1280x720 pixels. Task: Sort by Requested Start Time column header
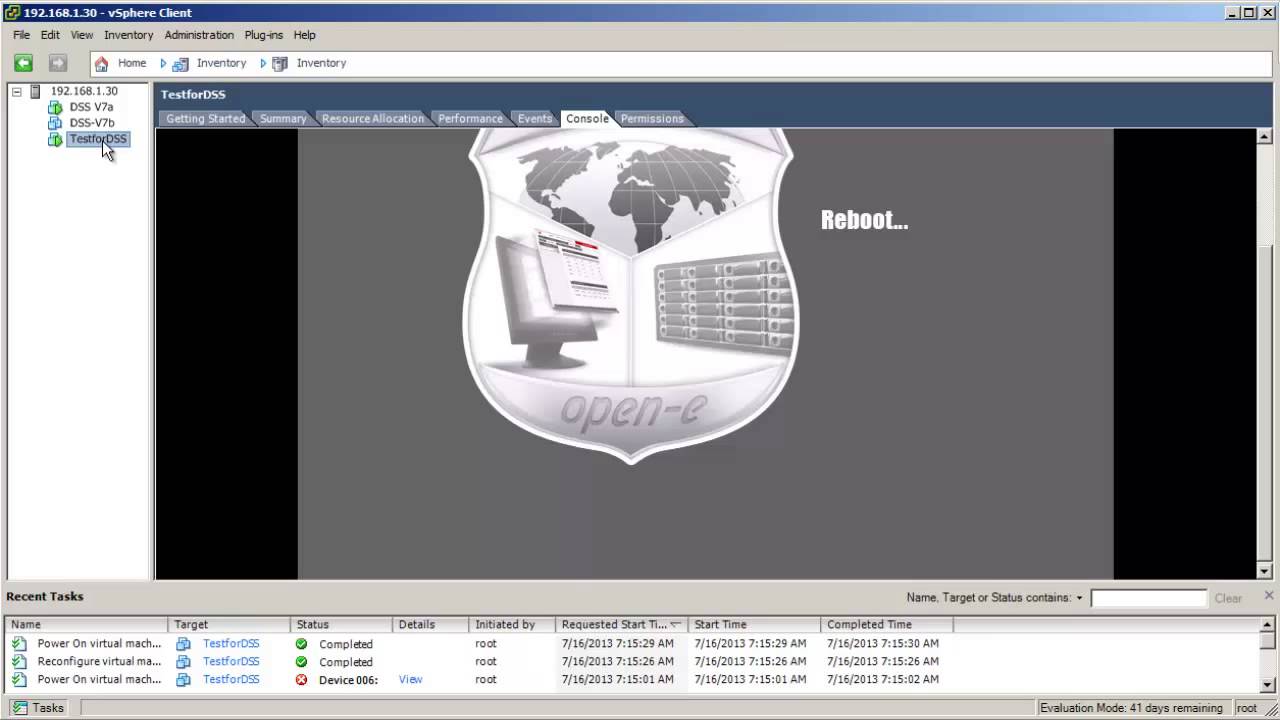point(621,624)
